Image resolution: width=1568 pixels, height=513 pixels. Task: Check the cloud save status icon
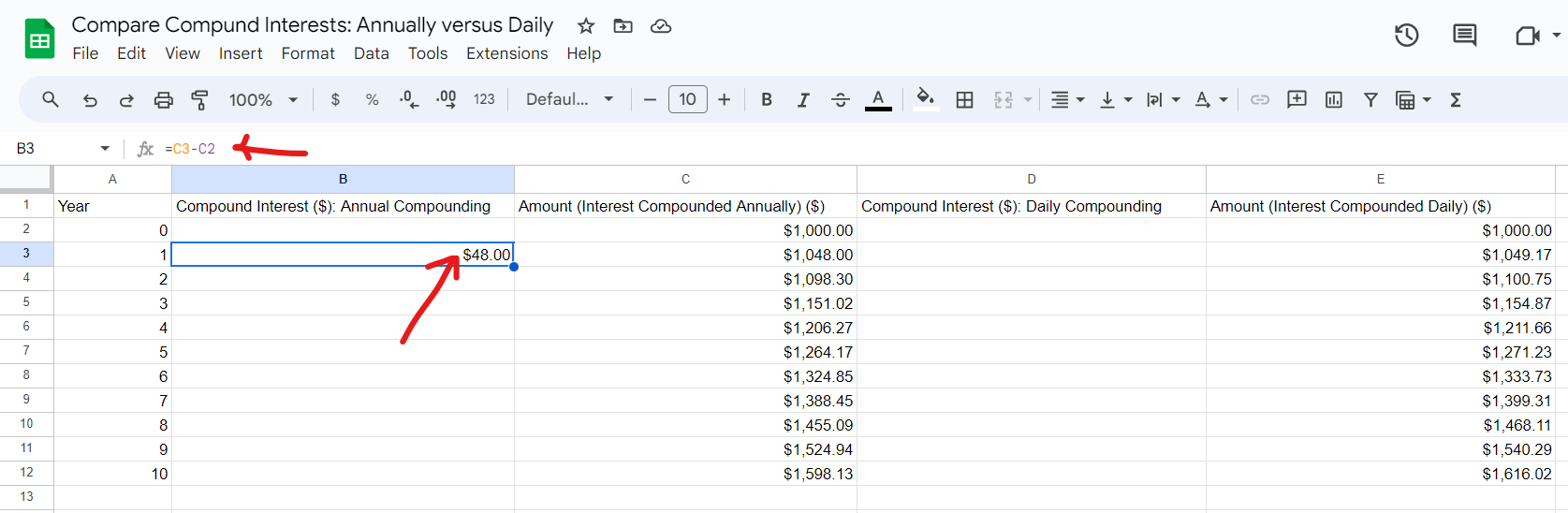pyautogui.click(x=661, y=26)
